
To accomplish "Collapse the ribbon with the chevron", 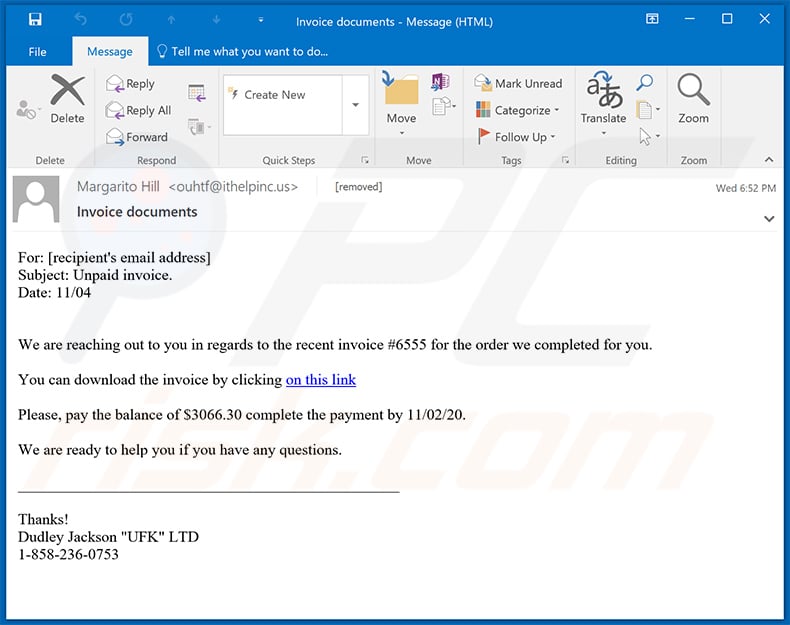I will 769,160.
